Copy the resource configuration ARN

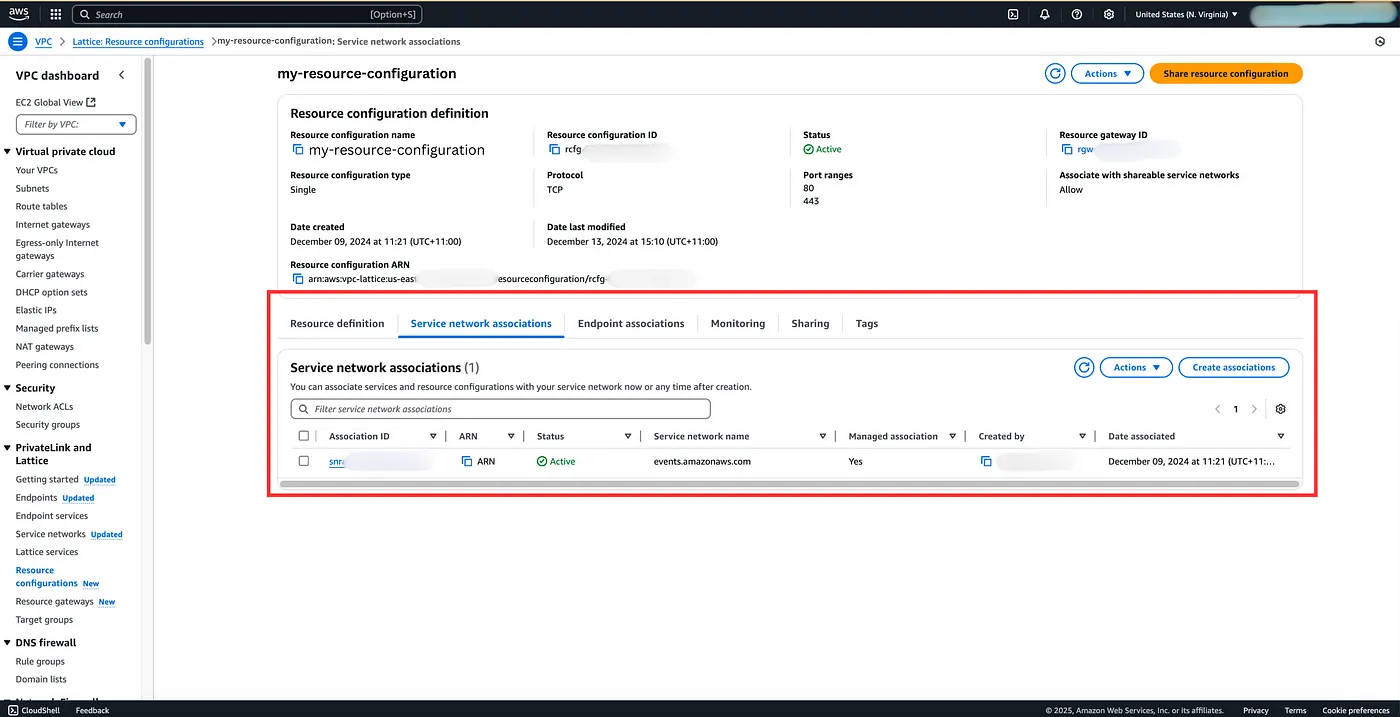click(x=297, y=279)
